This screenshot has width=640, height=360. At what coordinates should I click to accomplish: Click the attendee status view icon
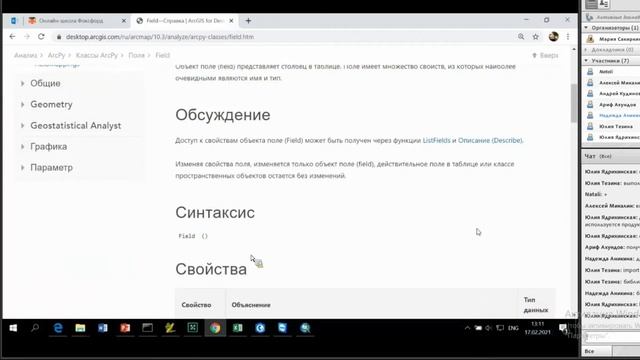click(x=604, y=4)
